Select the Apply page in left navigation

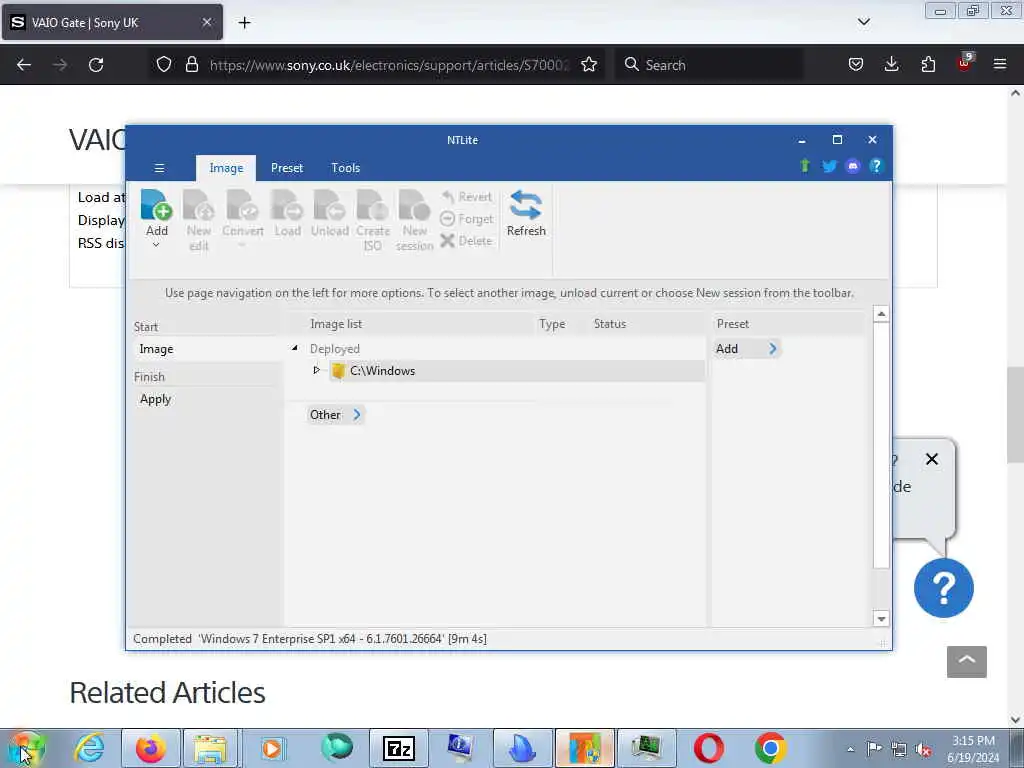click(208, 399)
